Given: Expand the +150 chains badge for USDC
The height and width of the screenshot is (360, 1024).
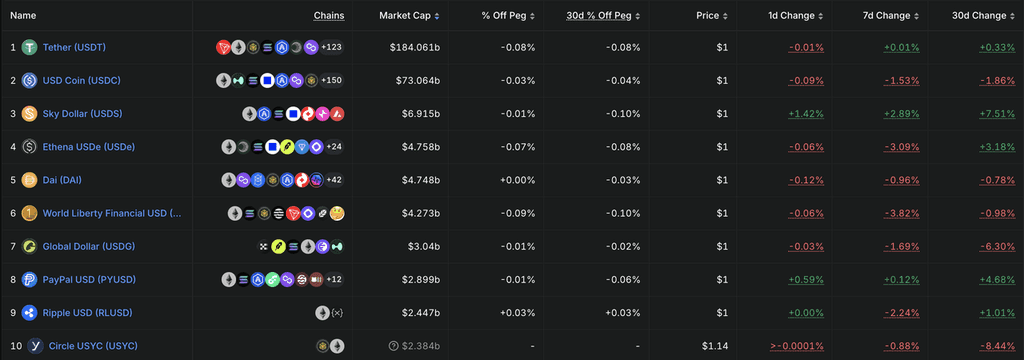Looking at the screenshot, I should point(331,80).
